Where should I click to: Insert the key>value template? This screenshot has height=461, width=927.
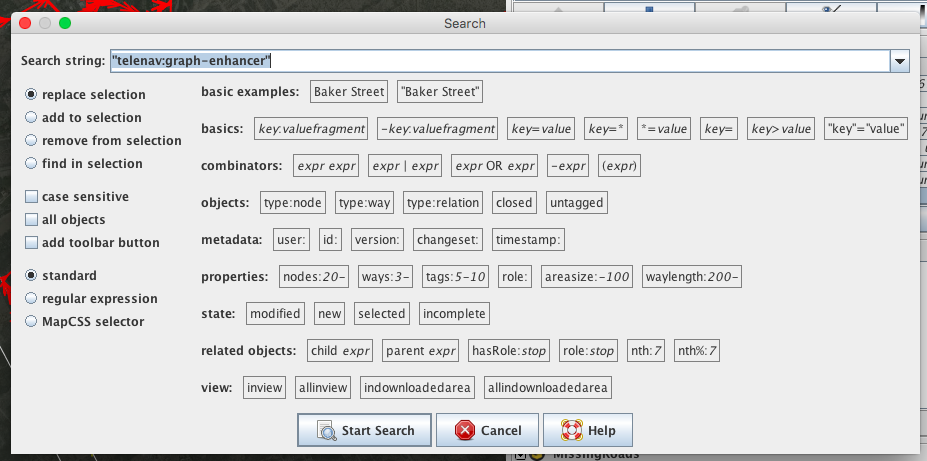click(781, 129)
